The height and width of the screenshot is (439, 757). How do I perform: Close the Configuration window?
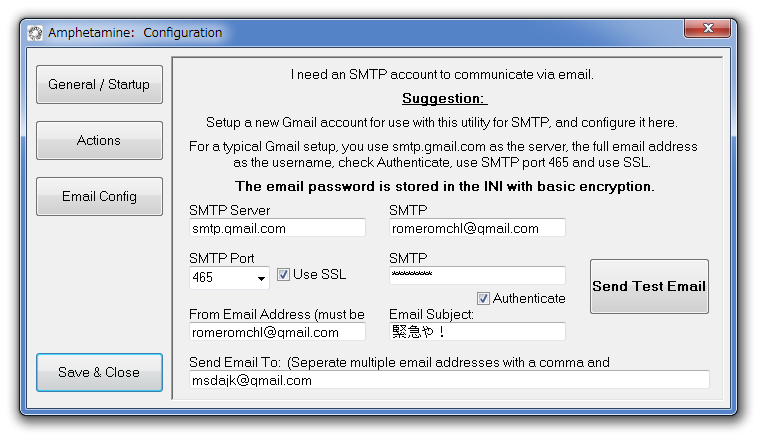coord(707,28)
